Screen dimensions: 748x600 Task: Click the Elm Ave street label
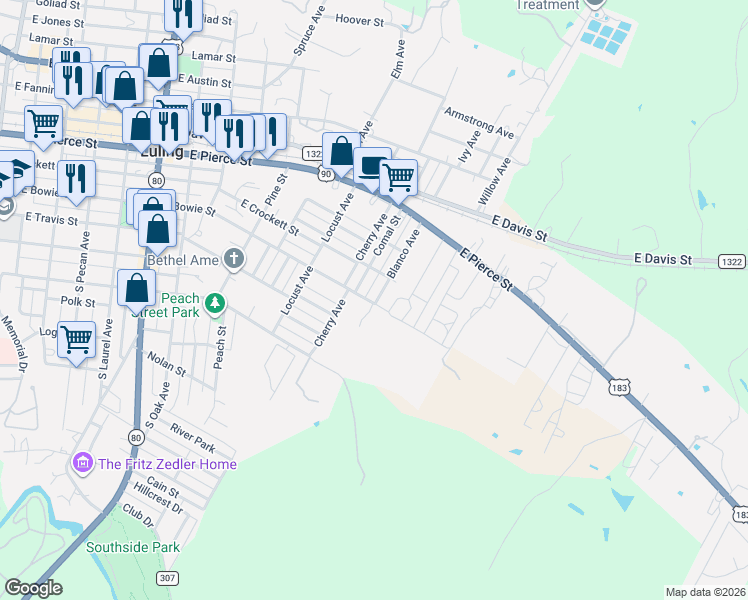(397, 59)
